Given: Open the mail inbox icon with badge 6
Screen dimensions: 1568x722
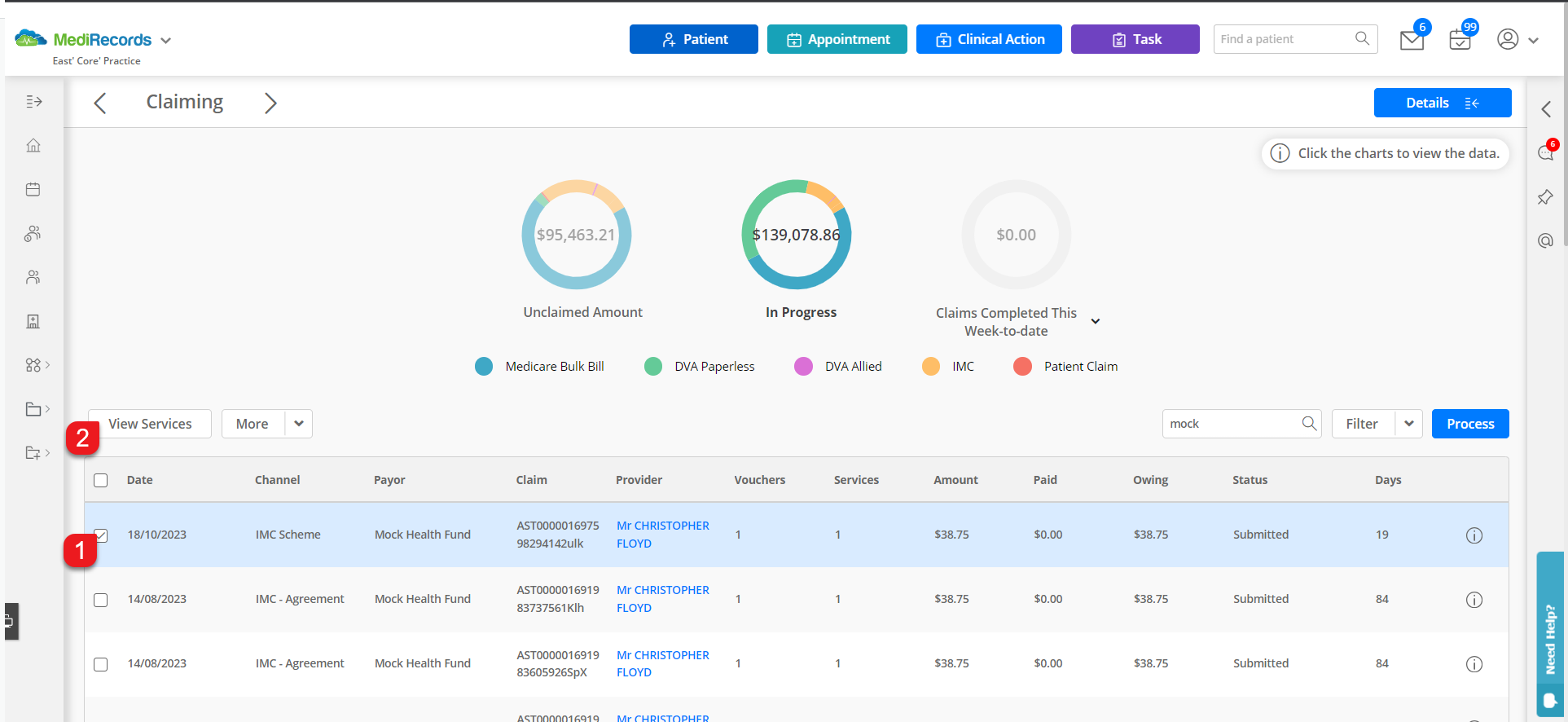Looking at the screenshot, I should click(x=1412, y=40).
